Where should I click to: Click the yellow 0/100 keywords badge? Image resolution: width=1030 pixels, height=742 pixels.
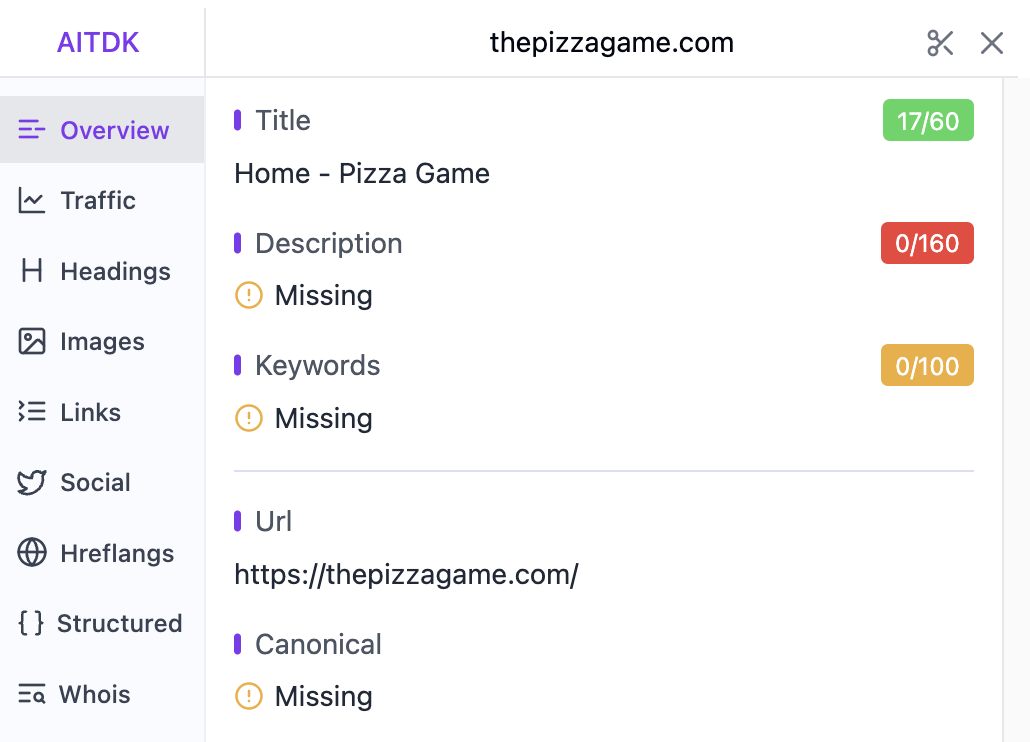pyautogui.click(x=927, y=366)
